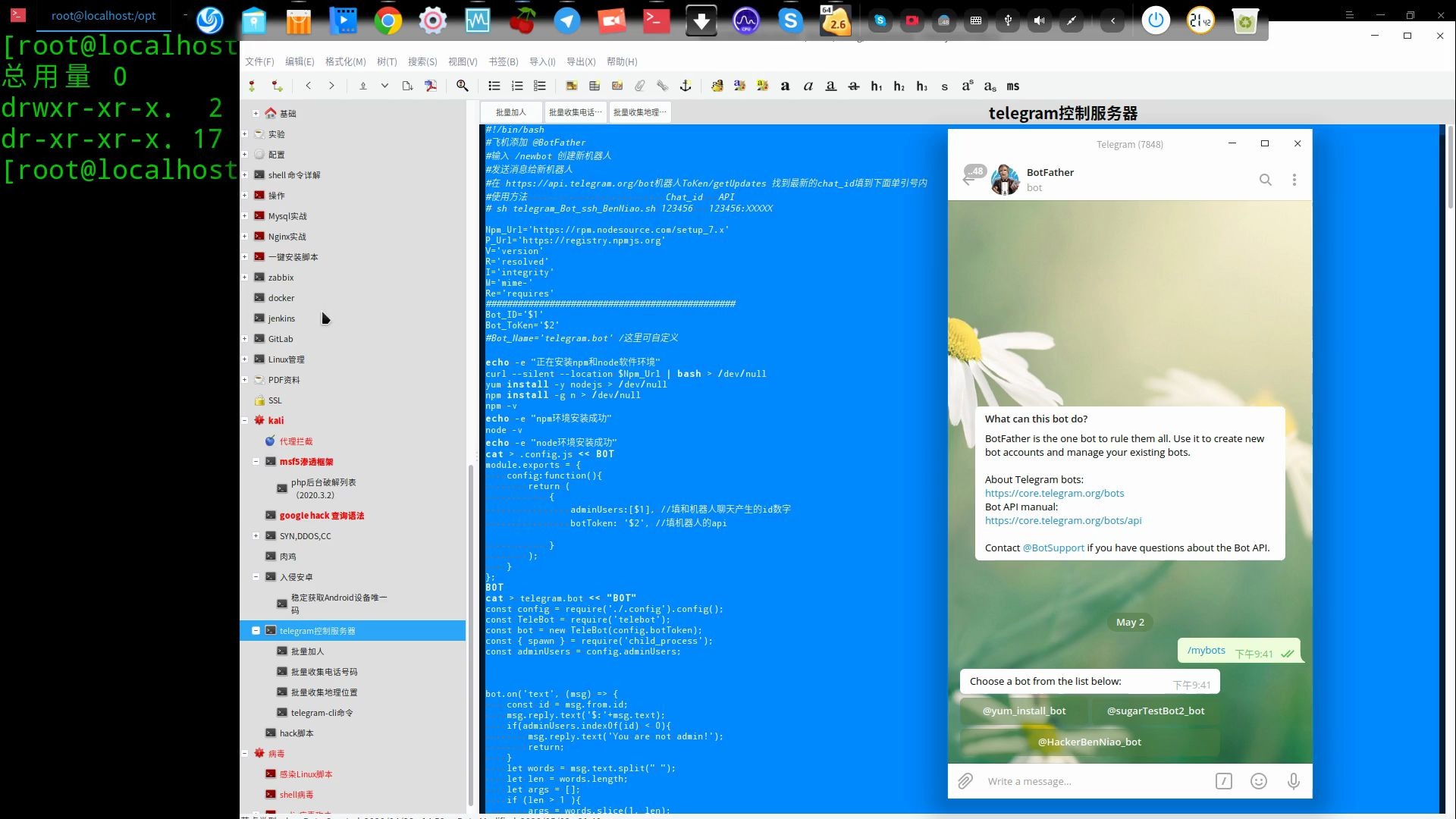Image resolution: width=1456 pixels, height=819 pixels.
Task: Apply h2 heading style
Action: (x=899, y=86)
